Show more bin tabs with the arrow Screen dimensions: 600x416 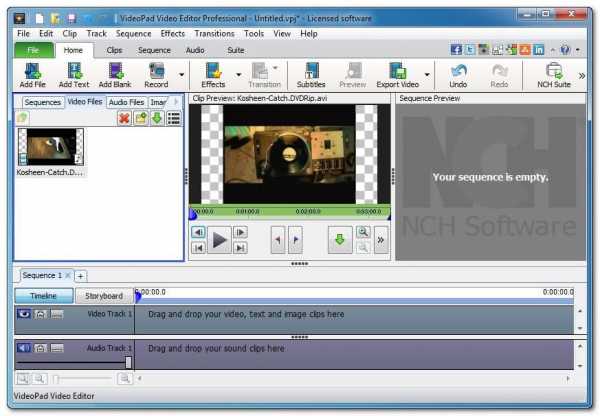tap(176, 102)
